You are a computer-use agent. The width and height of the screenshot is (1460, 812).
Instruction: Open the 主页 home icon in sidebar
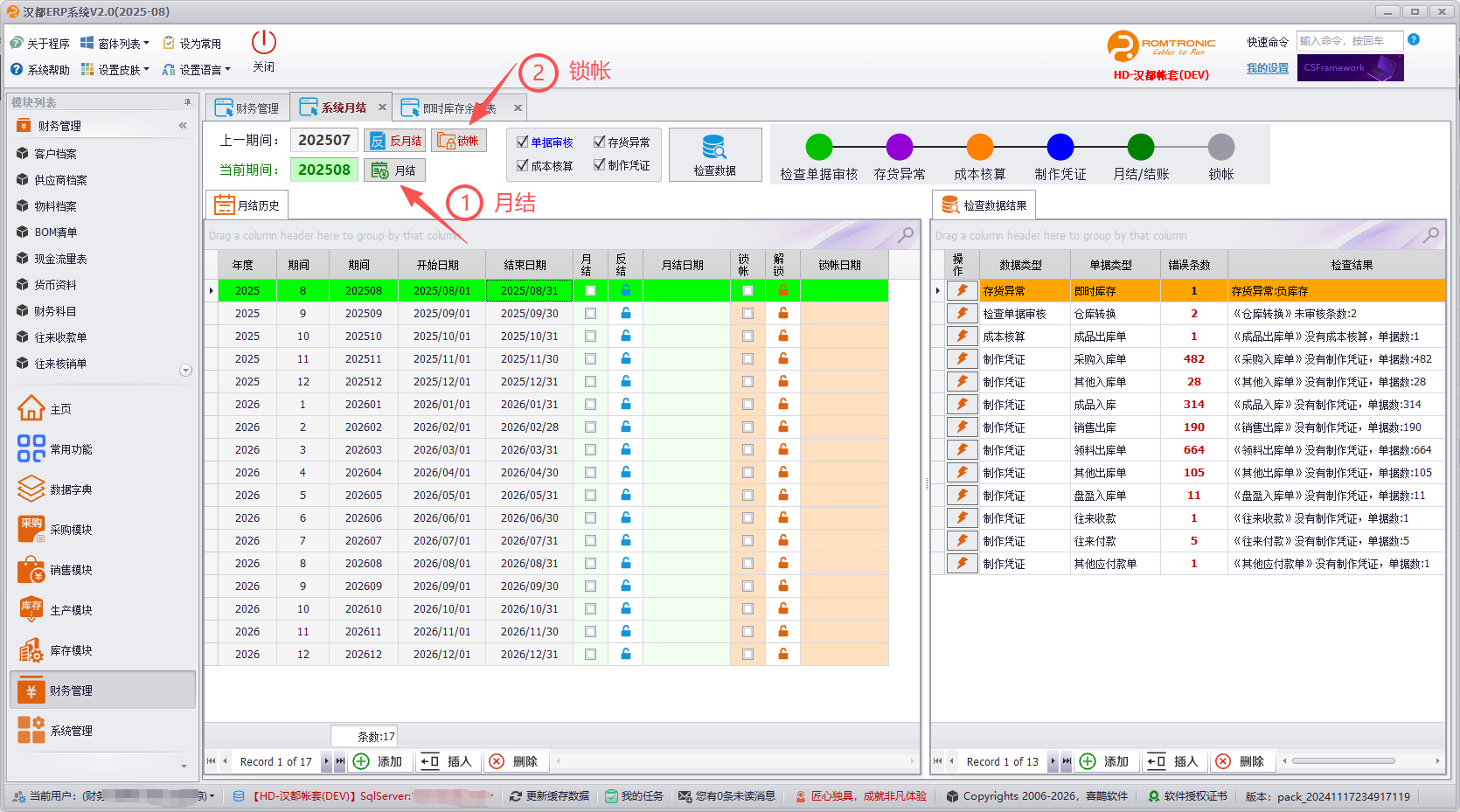(x=31, y=408)
